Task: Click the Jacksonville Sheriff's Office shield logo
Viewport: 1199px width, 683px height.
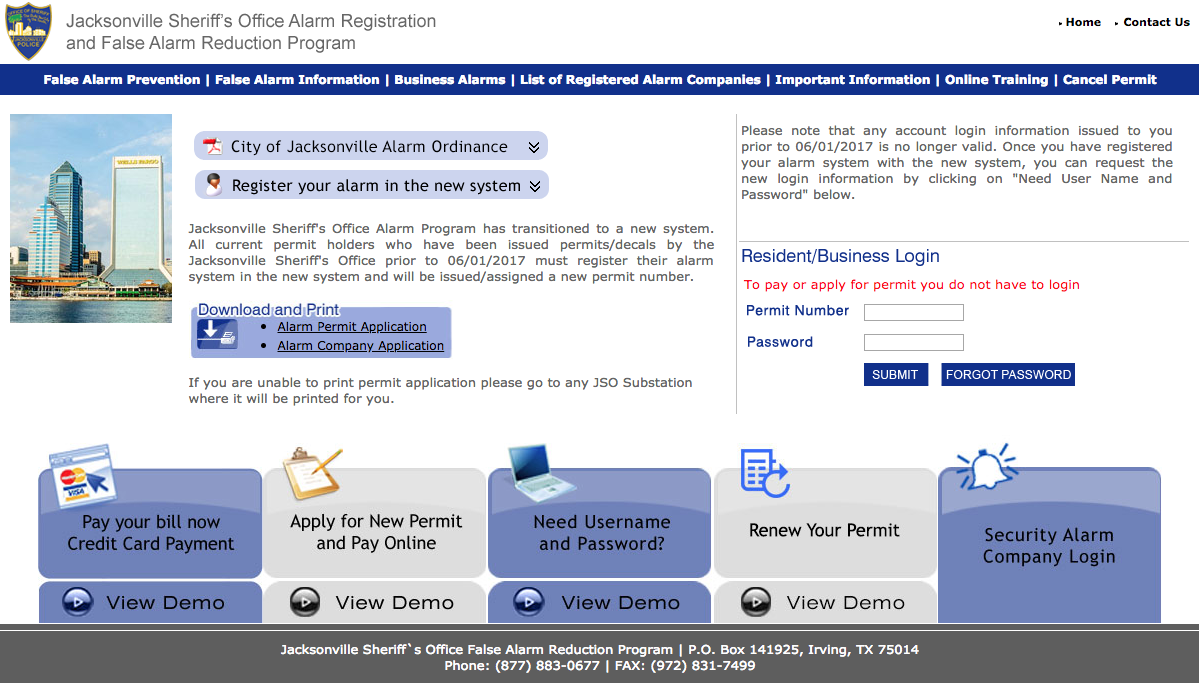Action: tap(28, 31)
